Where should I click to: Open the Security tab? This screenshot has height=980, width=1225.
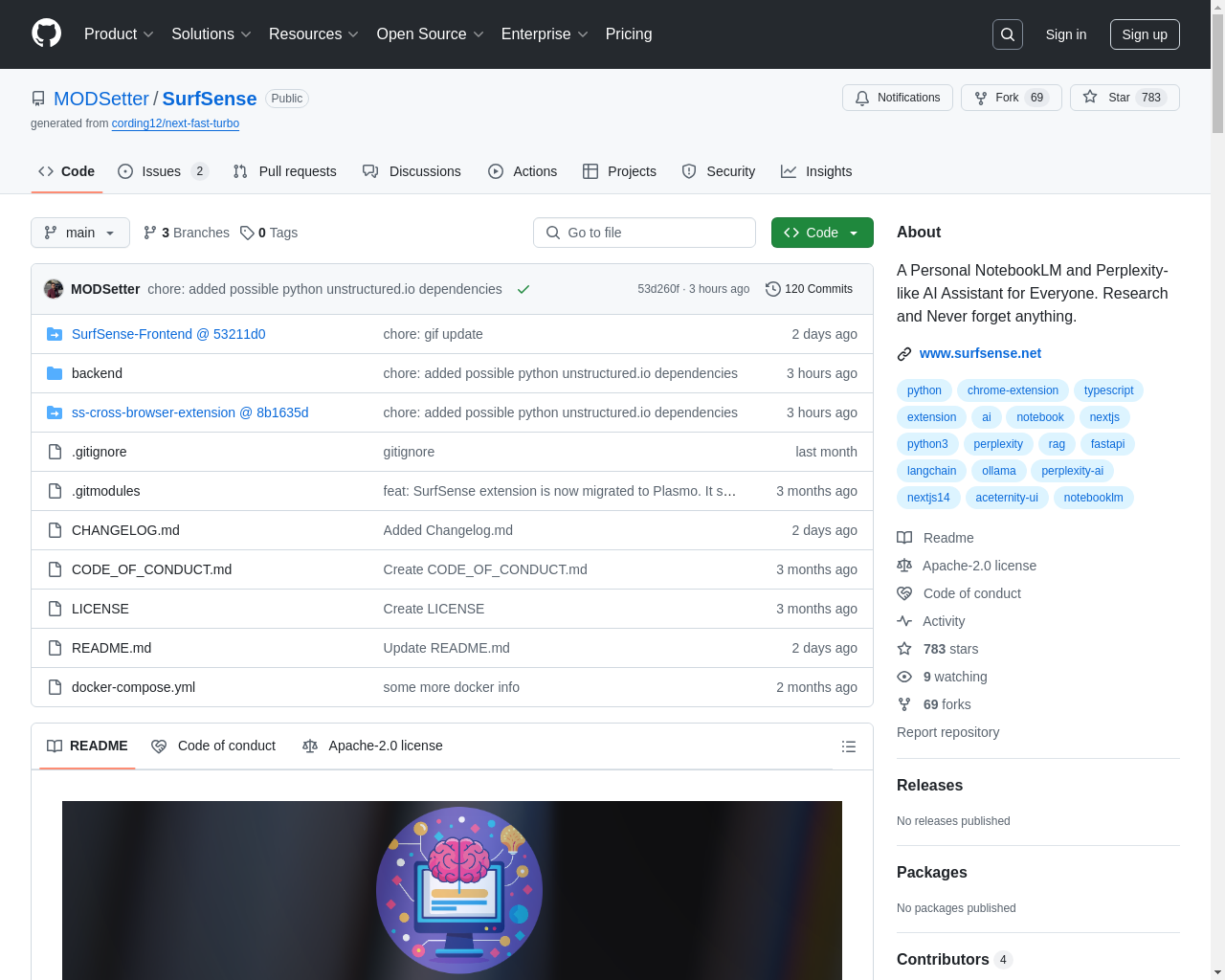coord(719,171)
